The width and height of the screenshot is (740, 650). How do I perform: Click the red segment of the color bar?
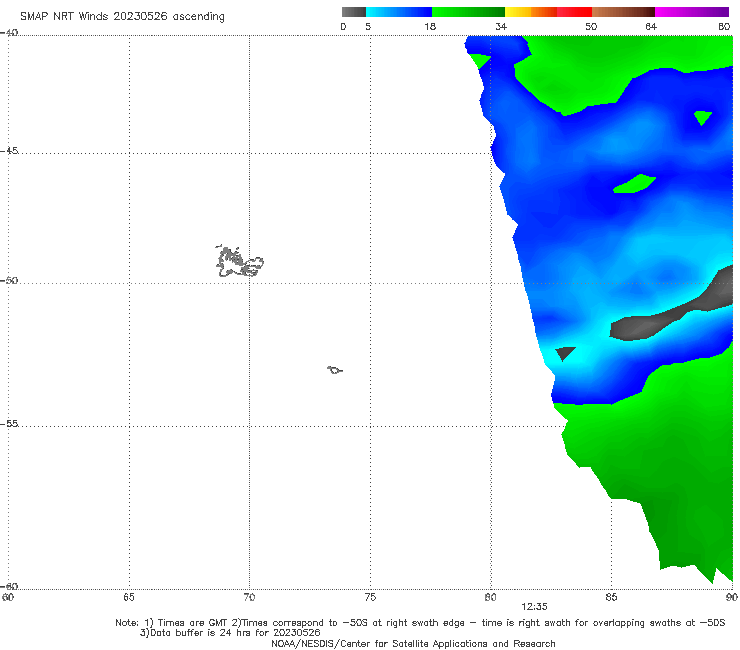coord(574,12)
